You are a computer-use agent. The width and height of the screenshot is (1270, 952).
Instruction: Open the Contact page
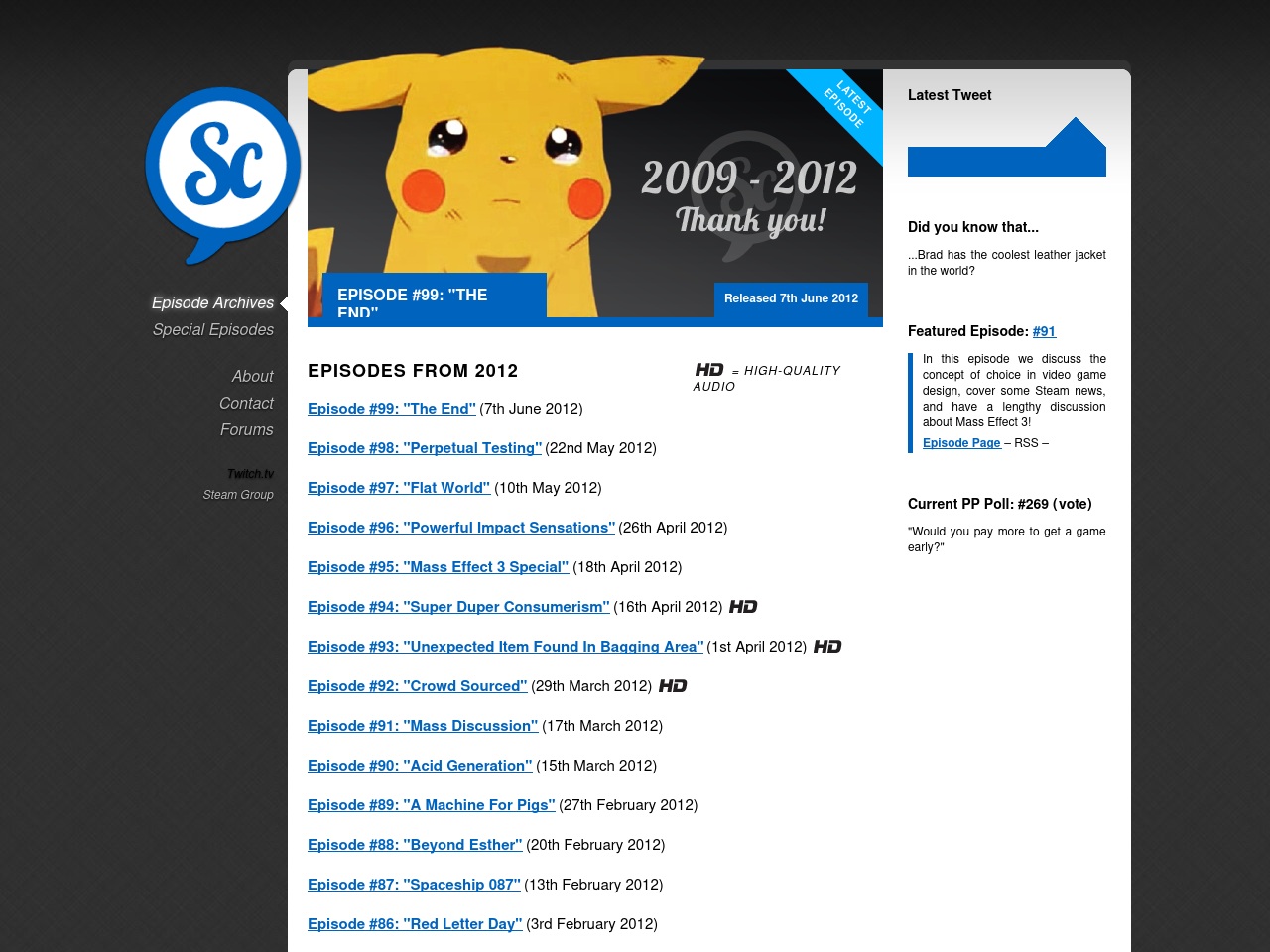[x=246, y=404]
